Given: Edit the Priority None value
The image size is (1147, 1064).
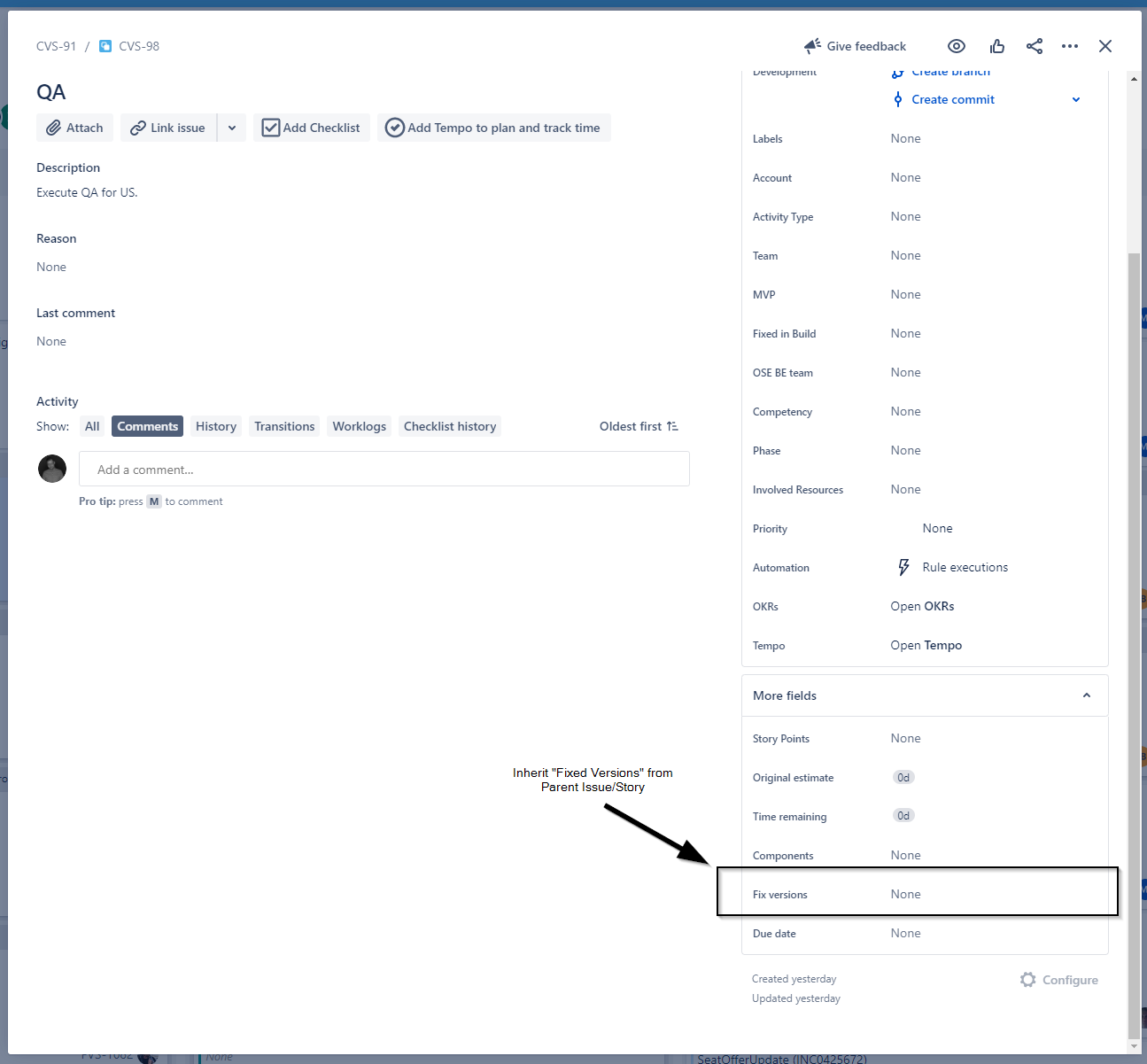Looking at the screenshot, I should [937, 528].
